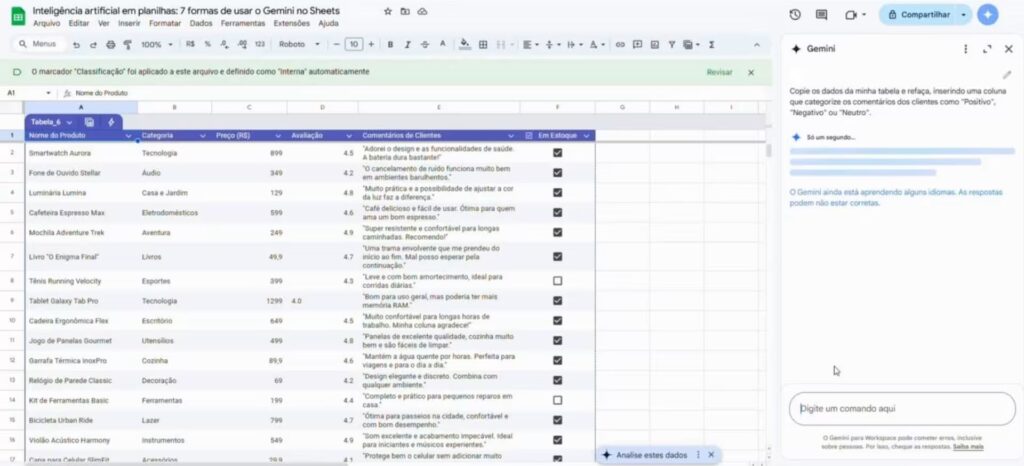Decrease decimal places
This screenshot has width=1024, height=466.
click(225, 44)
